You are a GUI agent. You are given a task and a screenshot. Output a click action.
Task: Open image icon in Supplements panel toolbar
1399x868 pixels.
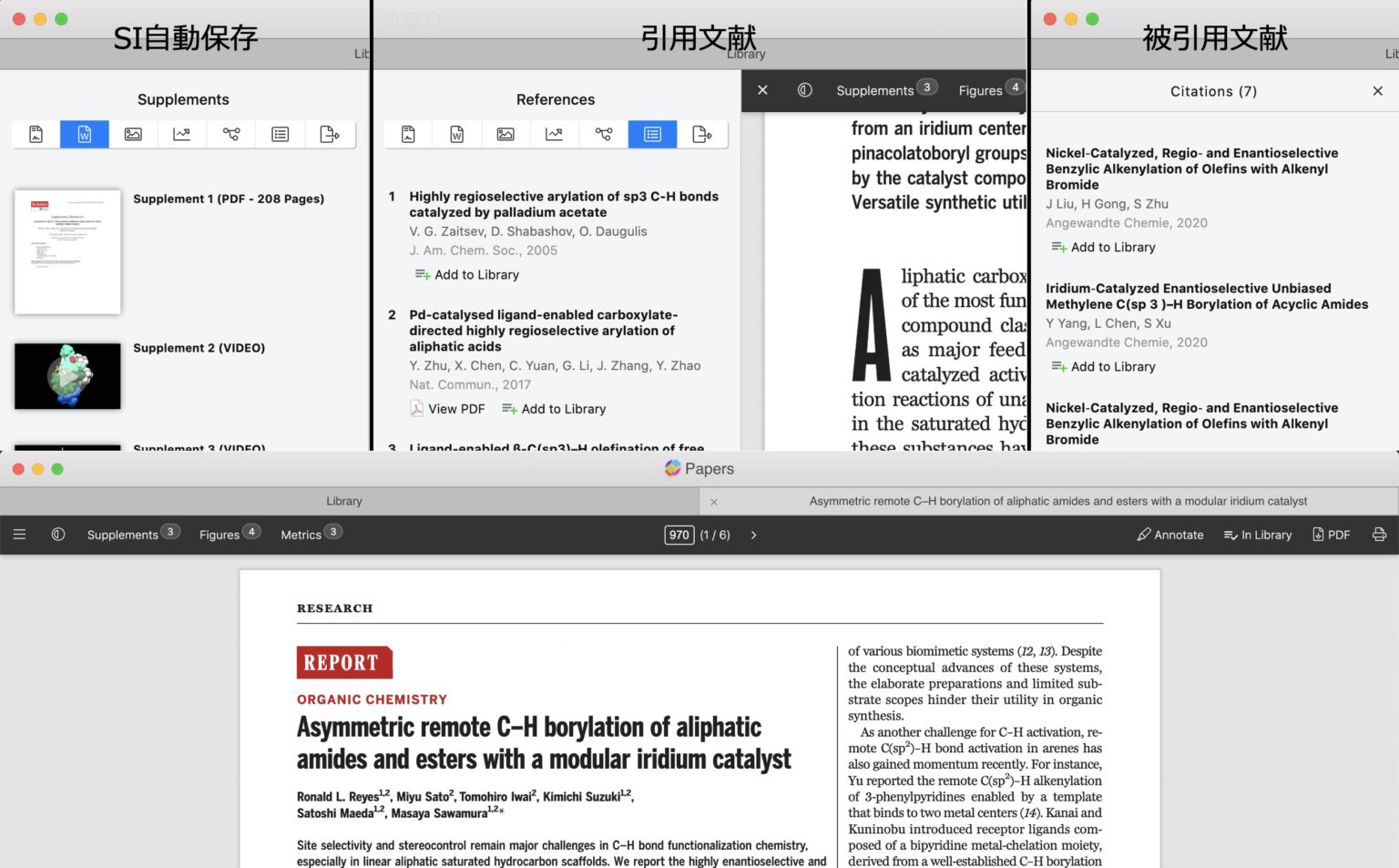click(133, 134)
